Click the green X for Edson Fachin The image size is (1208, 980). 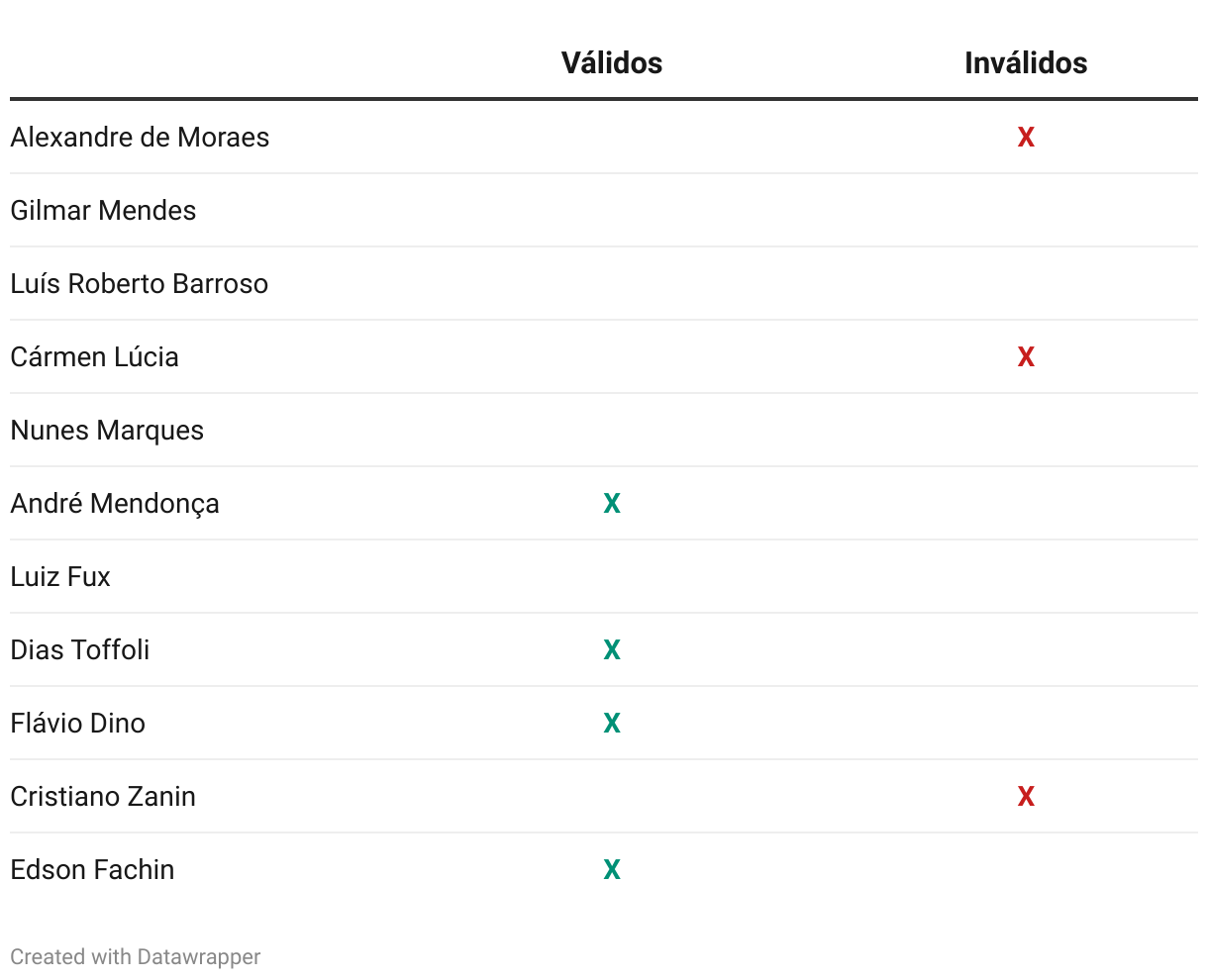coord(612,870)
